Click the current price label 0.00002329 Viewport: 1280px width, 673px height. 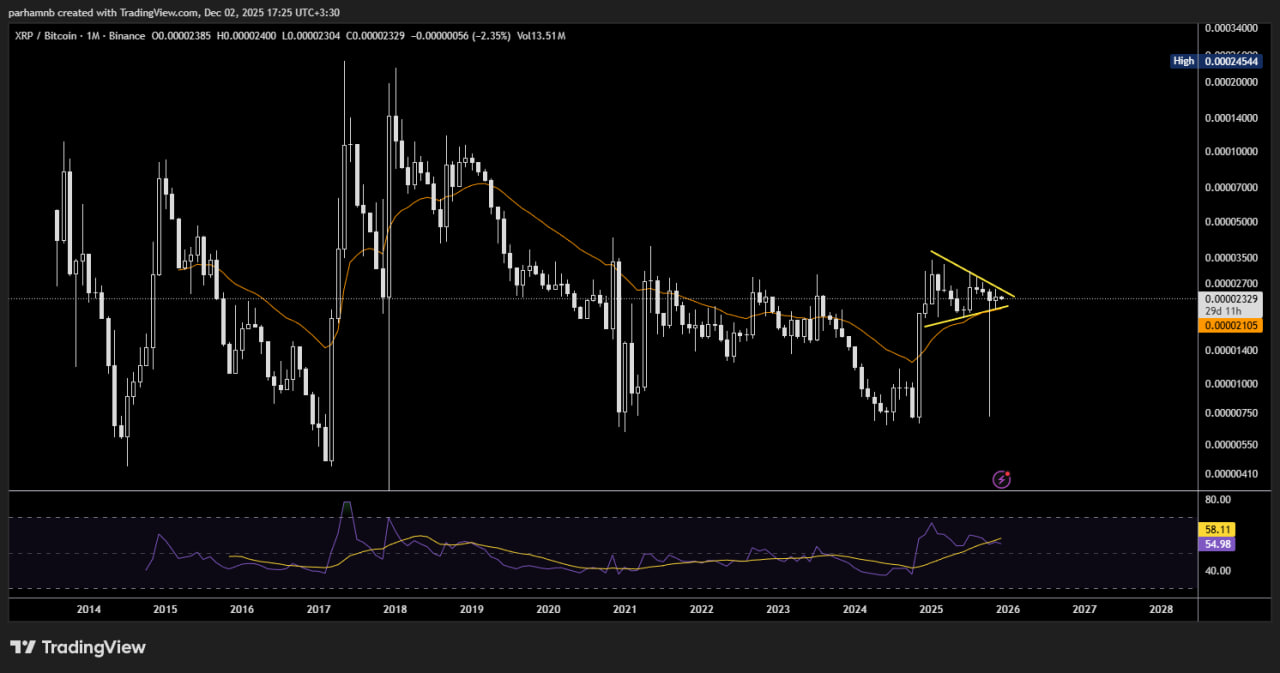point(1229,298)
